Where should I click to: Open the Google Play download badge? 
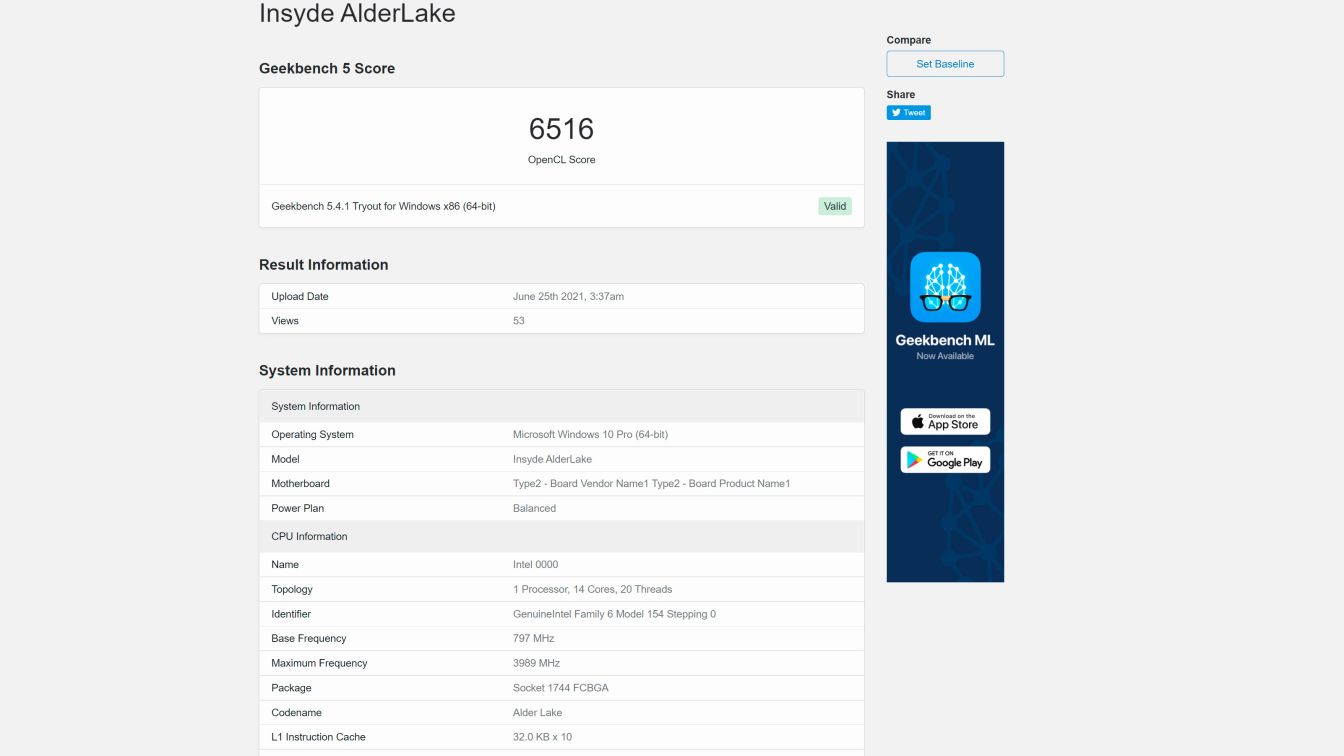click(945, 460)
